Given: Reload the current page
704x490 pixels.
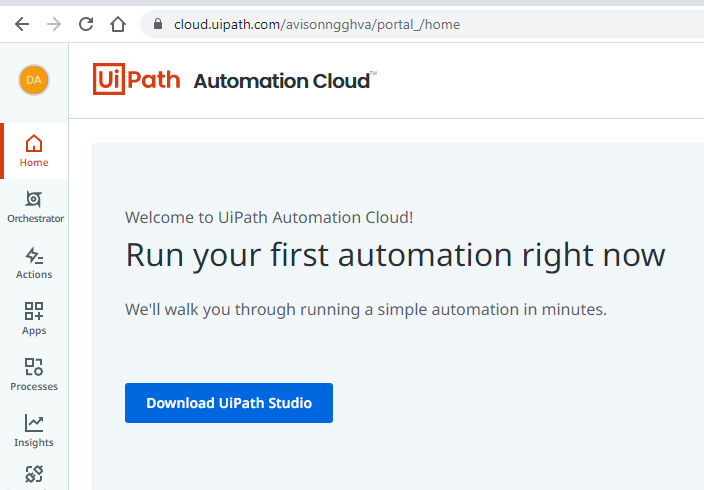Looking at the screenshot, I should pos(86,24).
